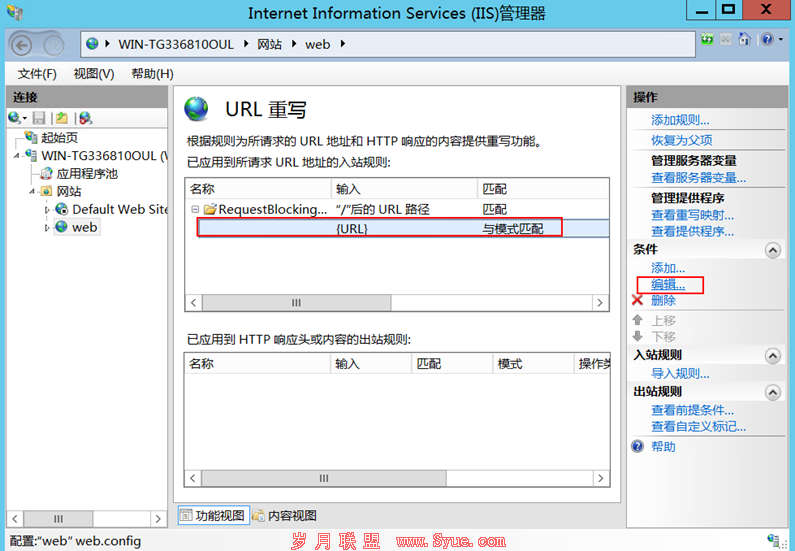Click the Forward navigation arrow button

pyautogui.click(x=53, y=46)
